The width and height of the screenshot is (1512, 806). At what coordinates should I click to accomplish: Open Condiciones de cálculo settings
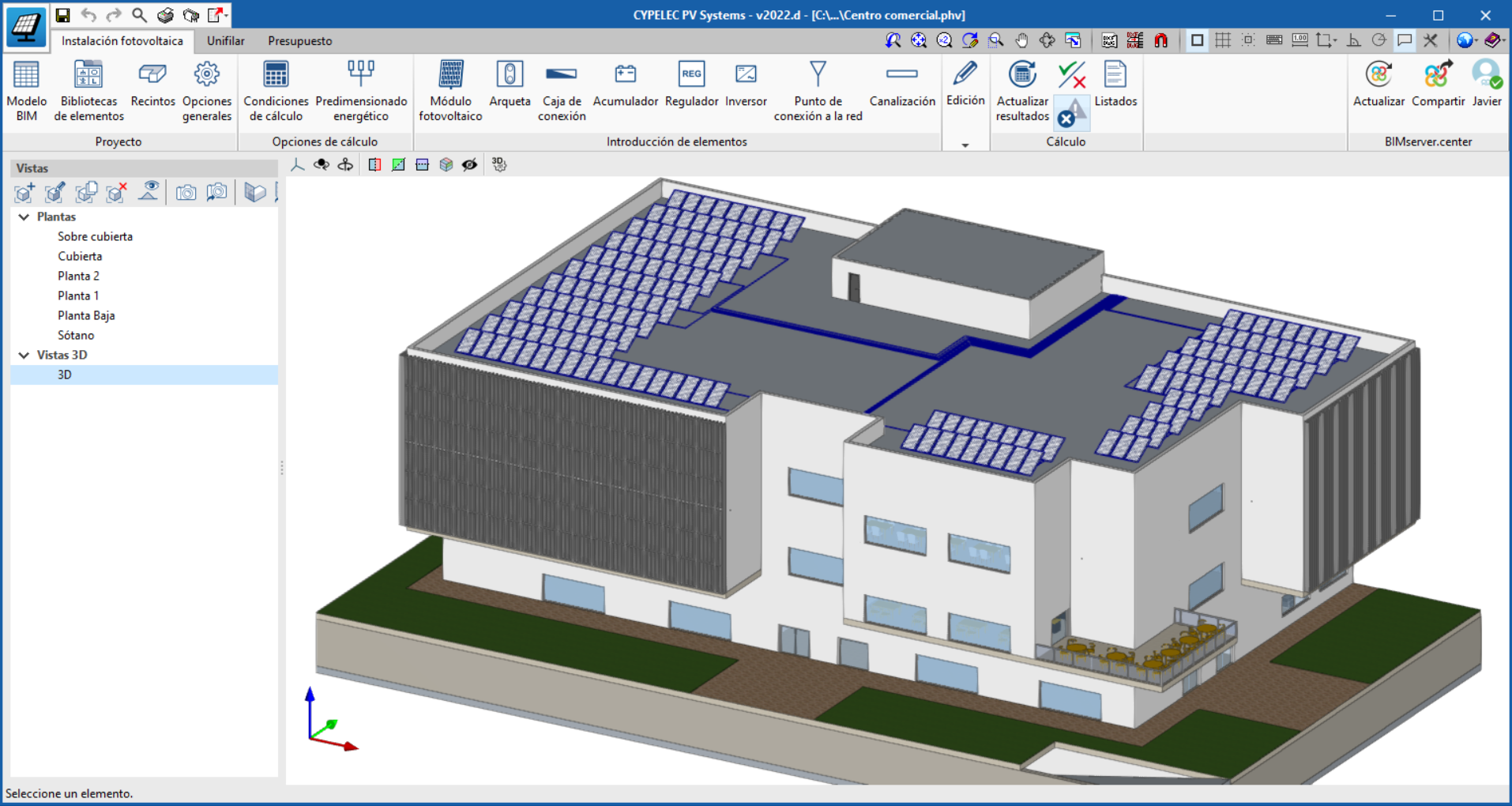[x=276, y=90]
